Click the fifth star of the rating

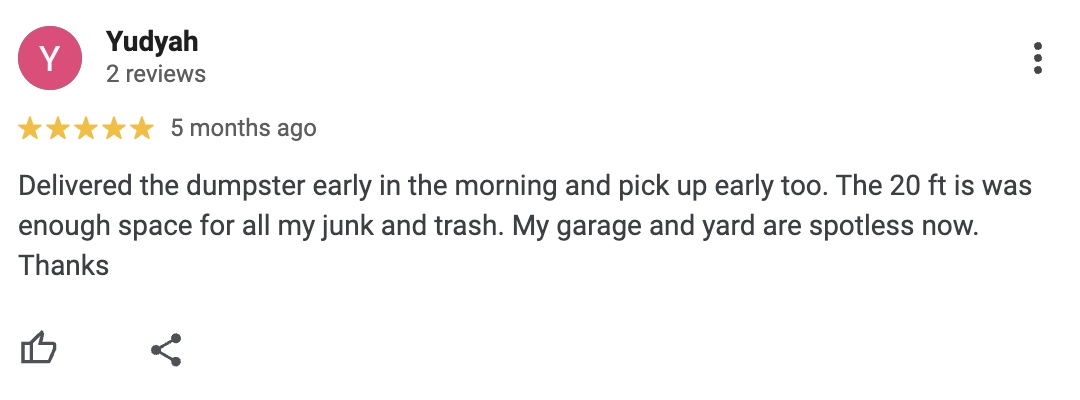click(x=142, y=128)
